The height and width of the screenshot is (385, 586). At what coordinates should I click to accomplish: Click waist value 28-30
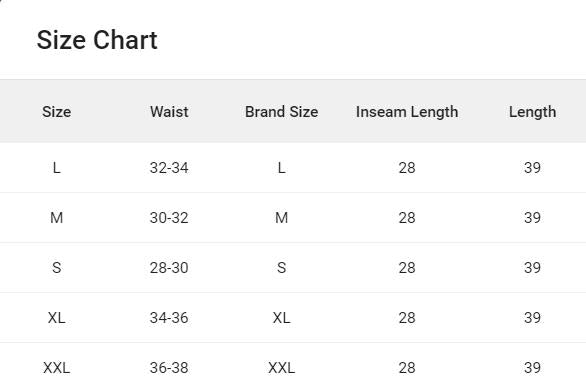point(169,268)
